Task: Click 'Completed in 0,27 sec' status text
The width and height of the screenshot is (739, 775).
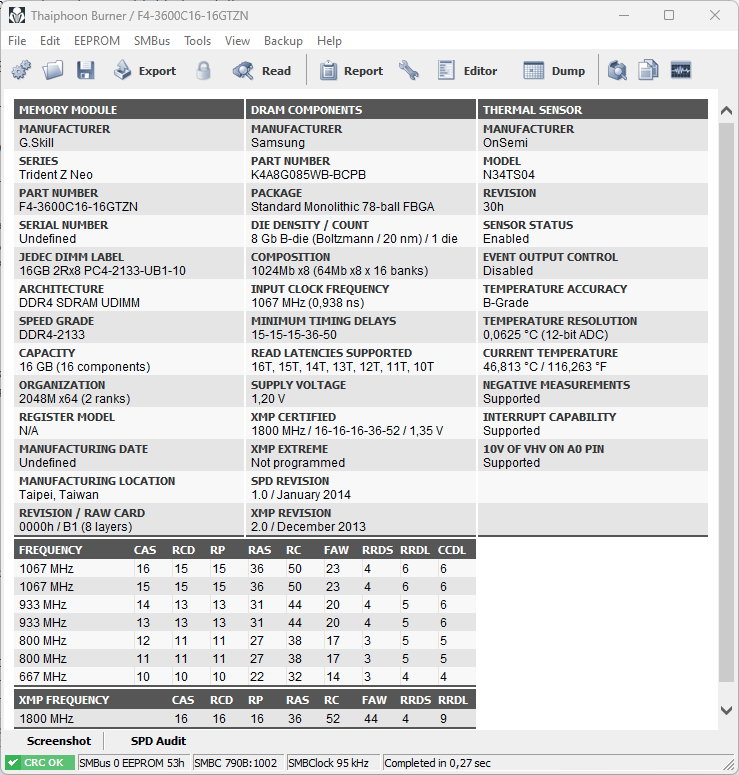Action: (437, 763)
